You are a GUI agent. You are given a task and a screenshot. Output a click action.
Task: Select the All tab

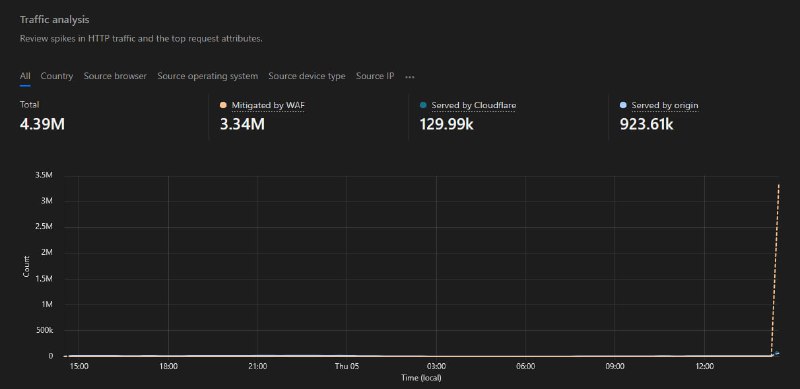(25, 76)
